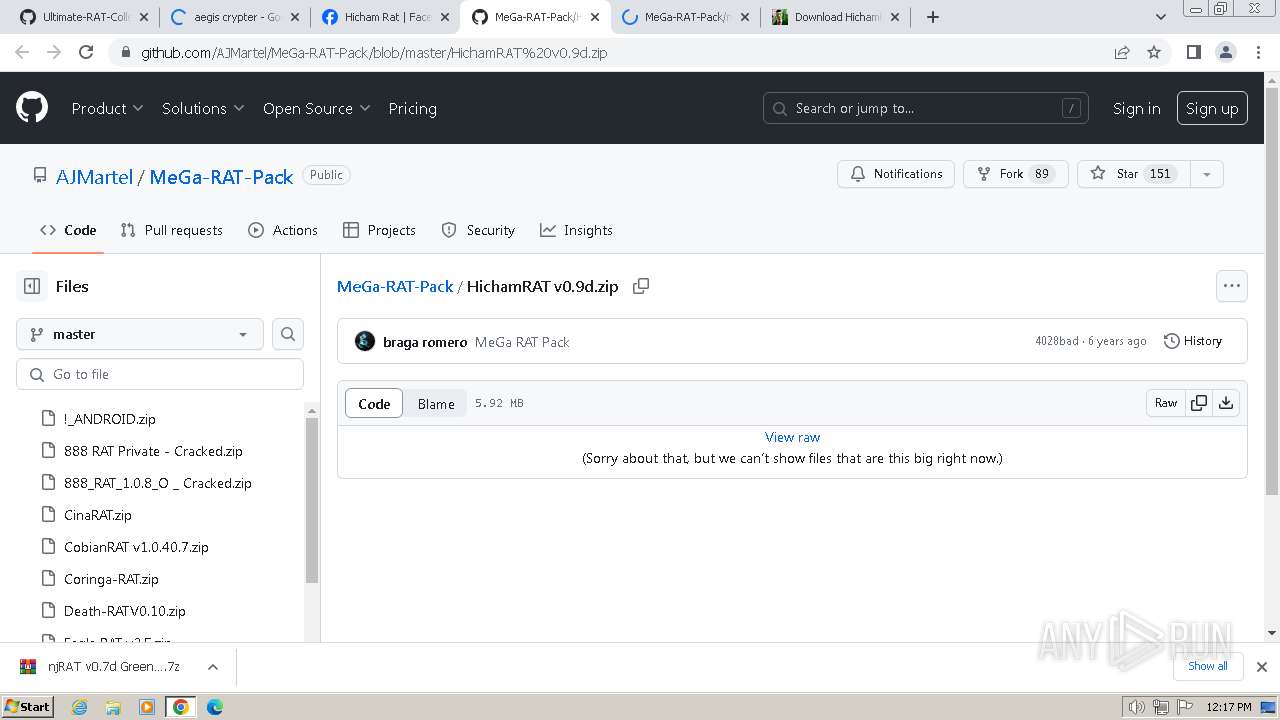Screen dimensions: 1280x720
Task: Bookmark this page with star icon
Action: point(1154,52)
